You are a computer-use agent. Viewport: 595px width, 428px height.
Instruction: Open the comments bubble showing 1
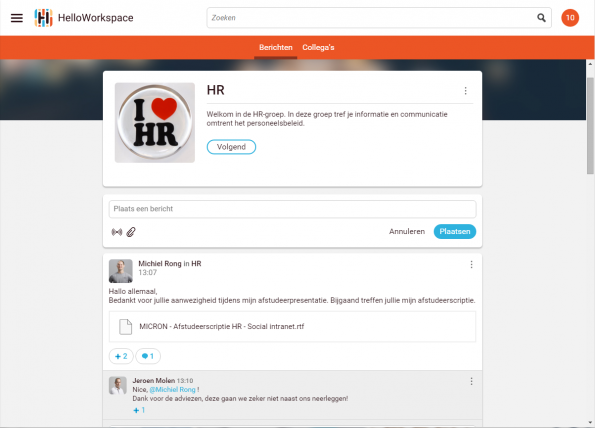point(148,356)
